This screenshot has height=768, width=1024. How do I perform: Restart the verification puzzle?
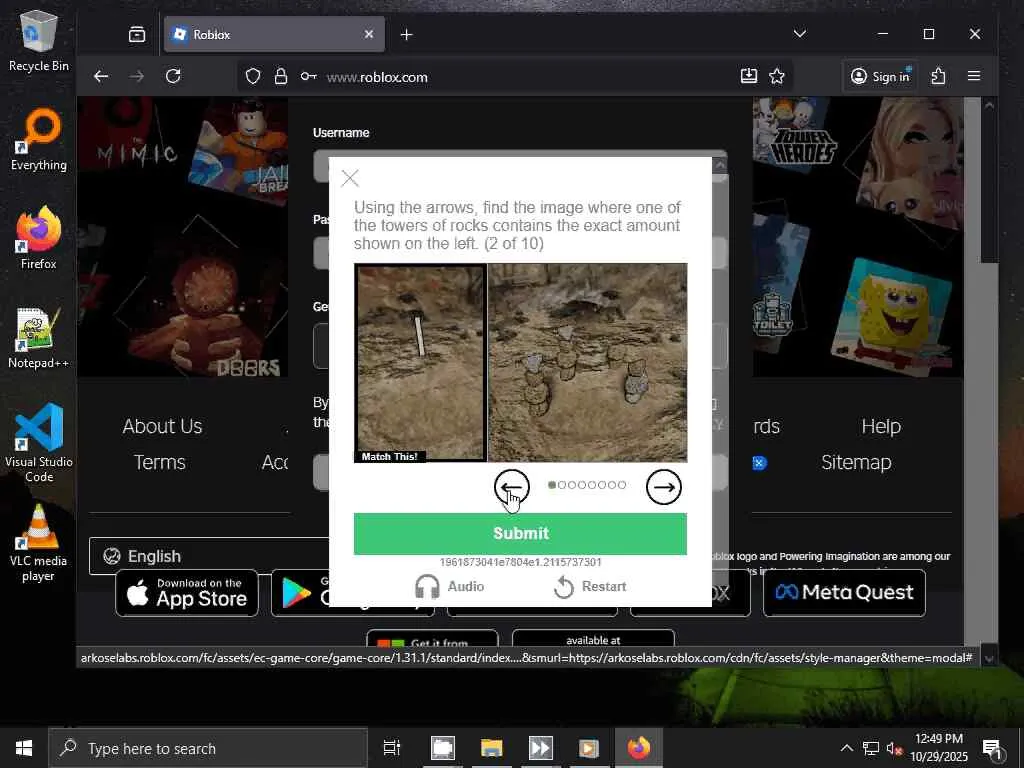pyautogui.click(x=590, y=586)
